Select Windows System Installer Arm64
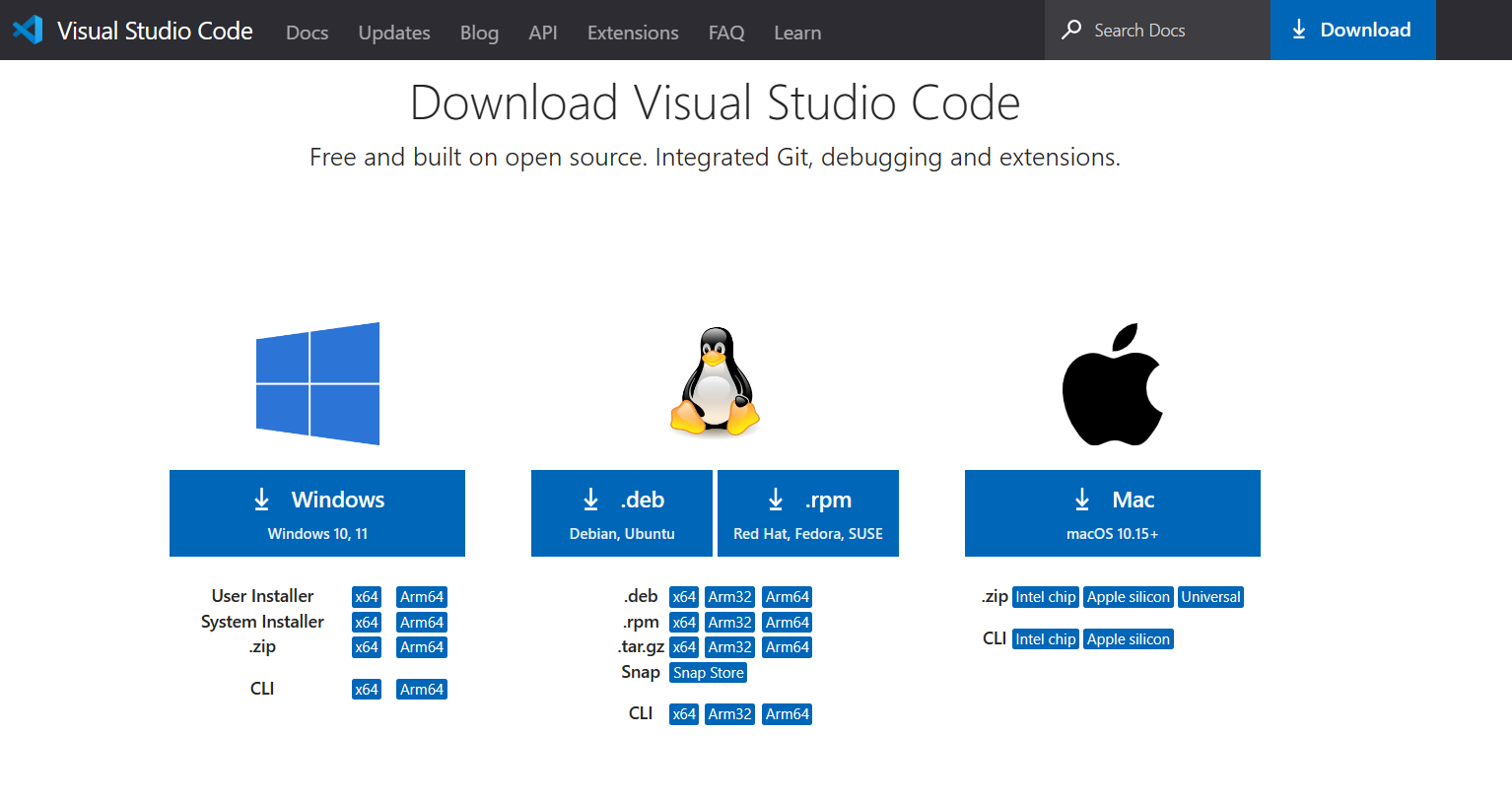The image size is (1512, 802). pos(422,623)
